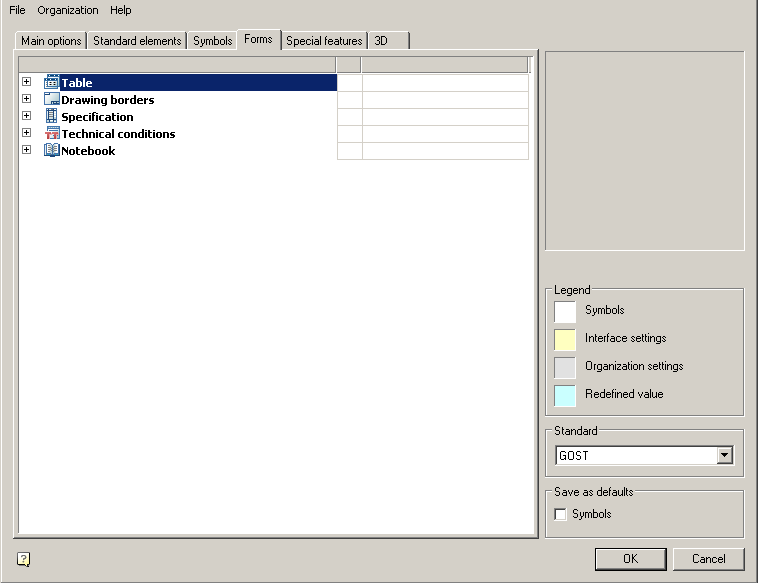Click the Technical conditions icon
The width and height of the screenshot is (758, 583).
tap(52, 133)
